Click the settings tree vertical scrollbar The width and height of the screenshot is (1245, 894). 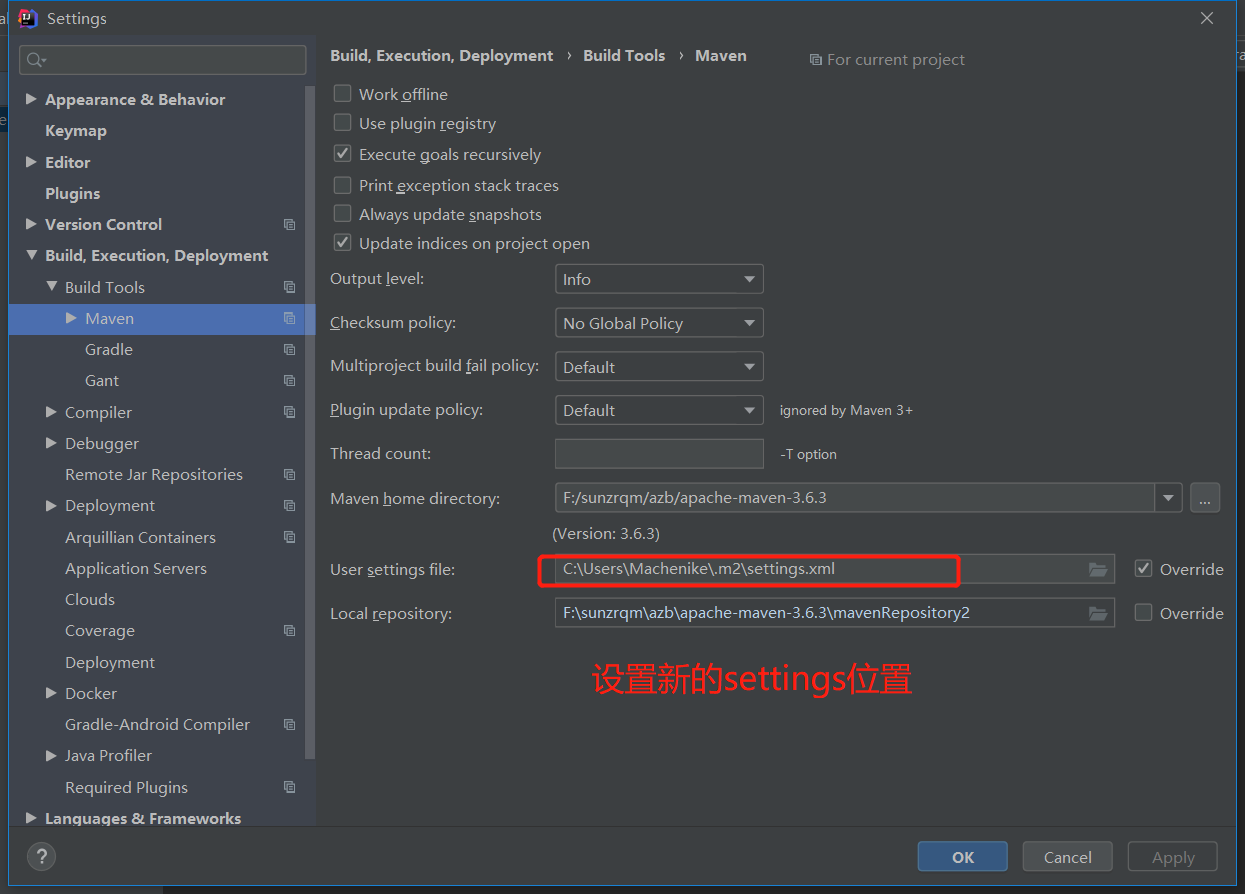(310, 420)
